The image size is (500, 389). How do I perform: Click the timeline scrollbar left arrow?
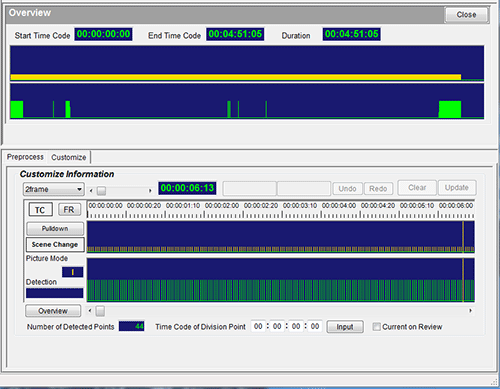(x=90, y=311)
